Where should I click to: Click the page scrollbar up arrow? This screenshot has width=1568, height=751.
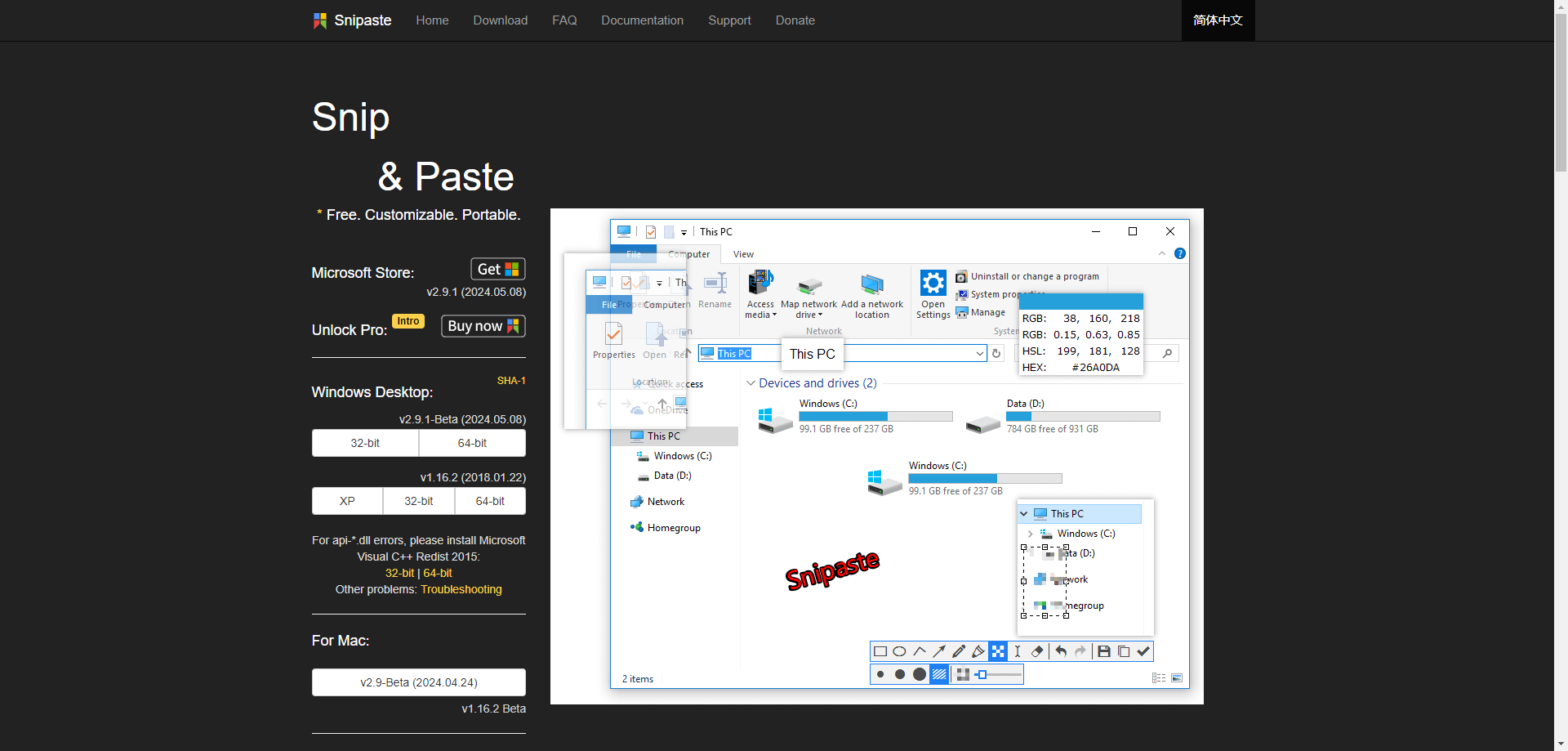[x=1561, y=7]
